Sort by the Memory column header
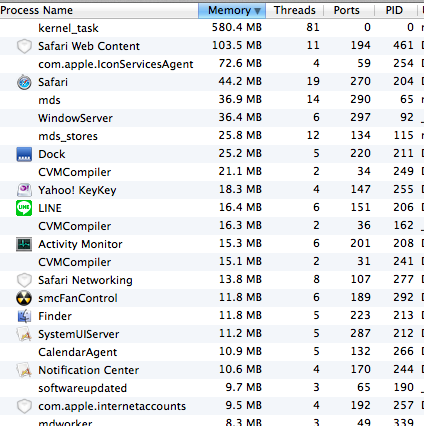 [x=232, y=10]
